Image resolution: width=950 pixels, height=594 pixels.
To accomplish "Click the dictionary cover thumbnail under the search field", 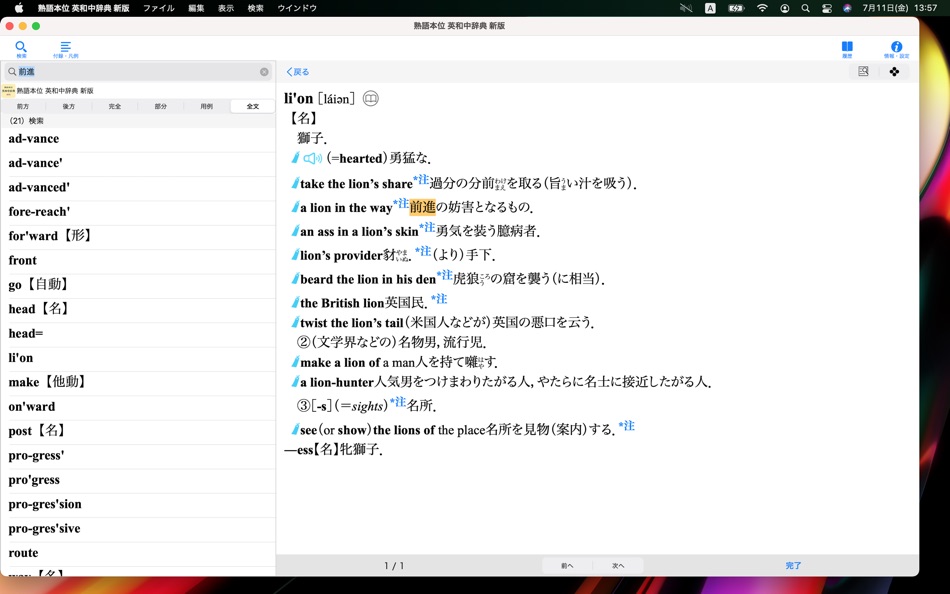I will [8, 91].
